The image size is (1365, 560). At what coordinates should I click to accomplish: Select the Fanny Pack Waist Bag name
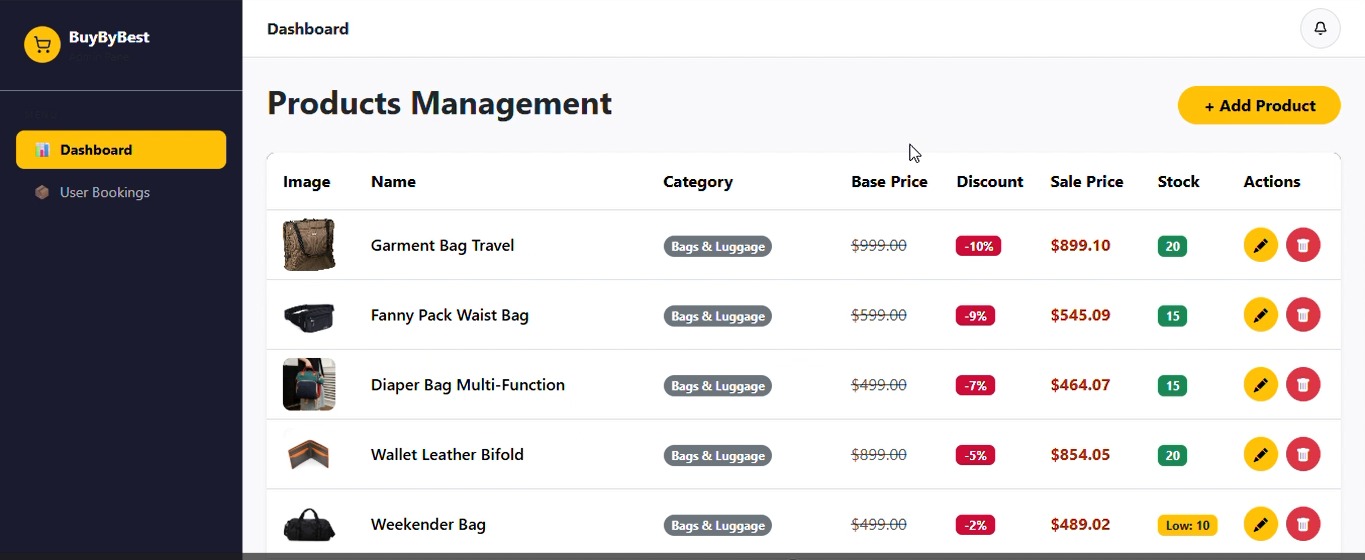(450, 315)
